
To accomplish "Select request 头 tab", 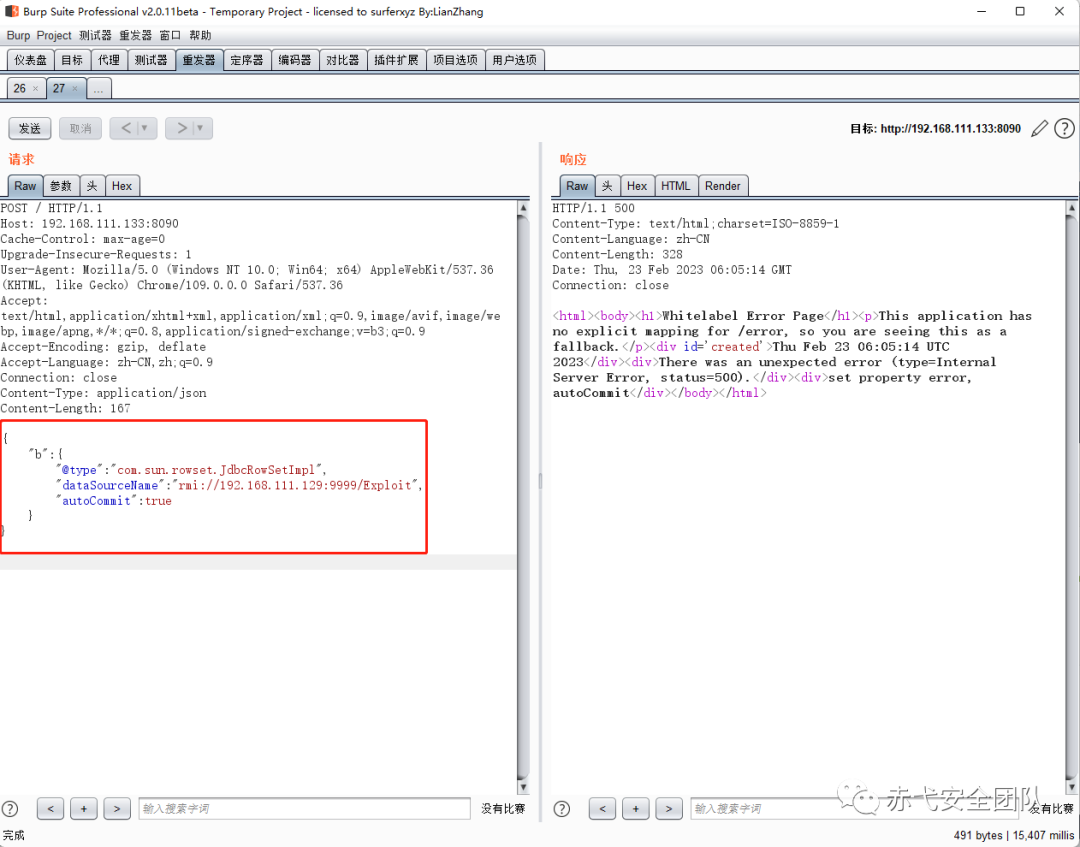I will [92, 186].
